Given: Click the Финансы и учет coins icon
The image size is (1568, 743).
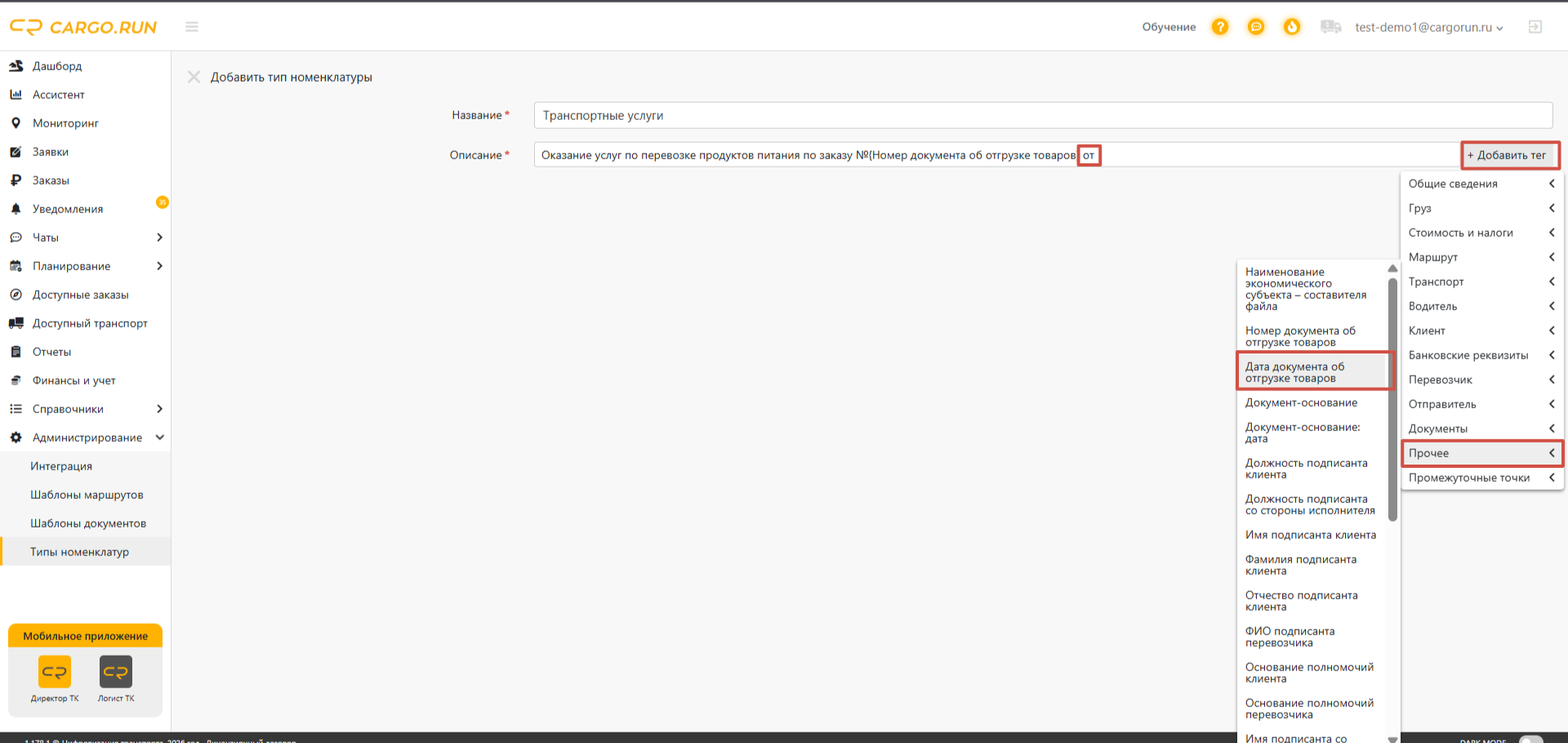Looking at the screenshot, I should 16,380.
